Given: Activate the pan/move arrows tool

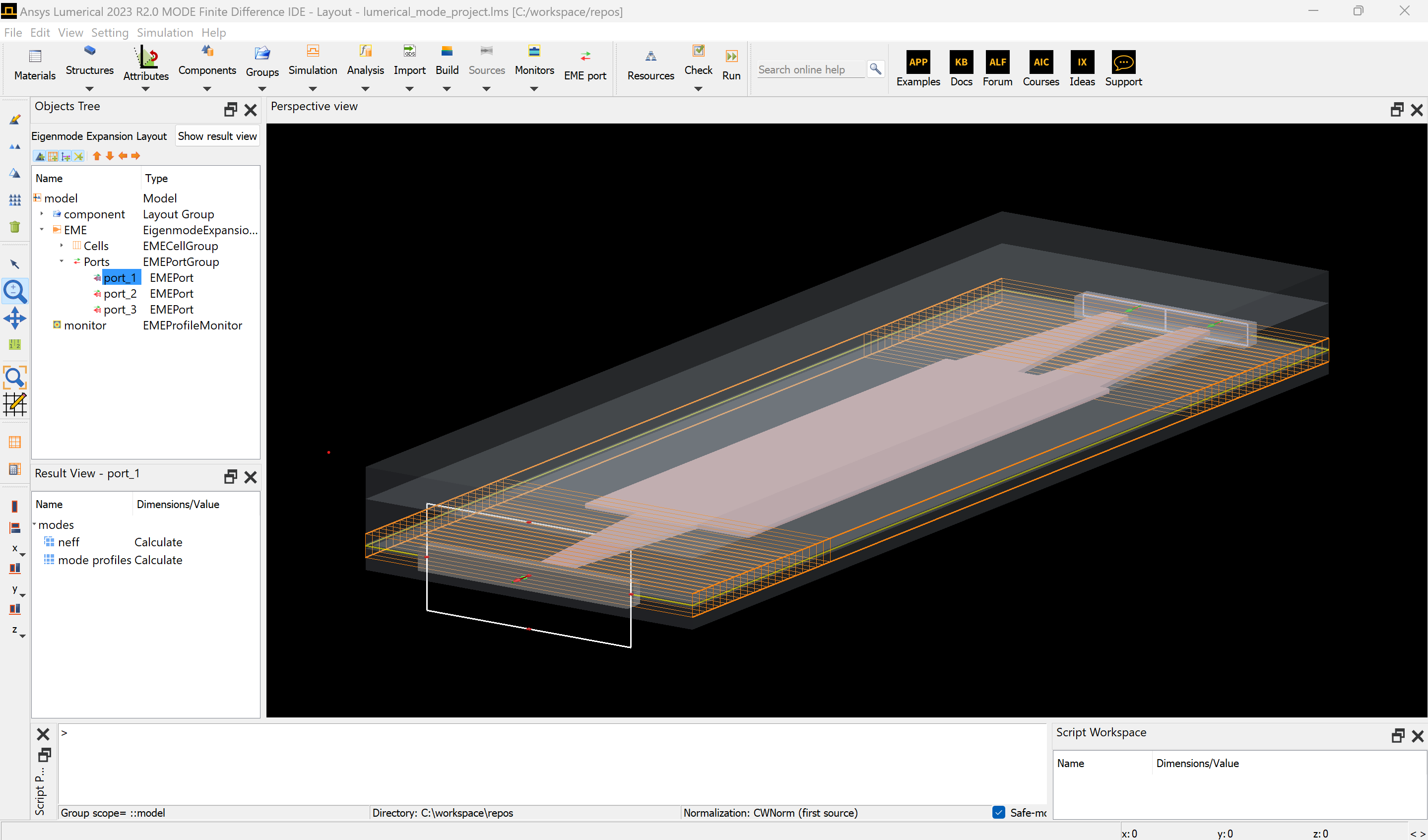Looking at the screenshot, I should click(x=15, y=319).
